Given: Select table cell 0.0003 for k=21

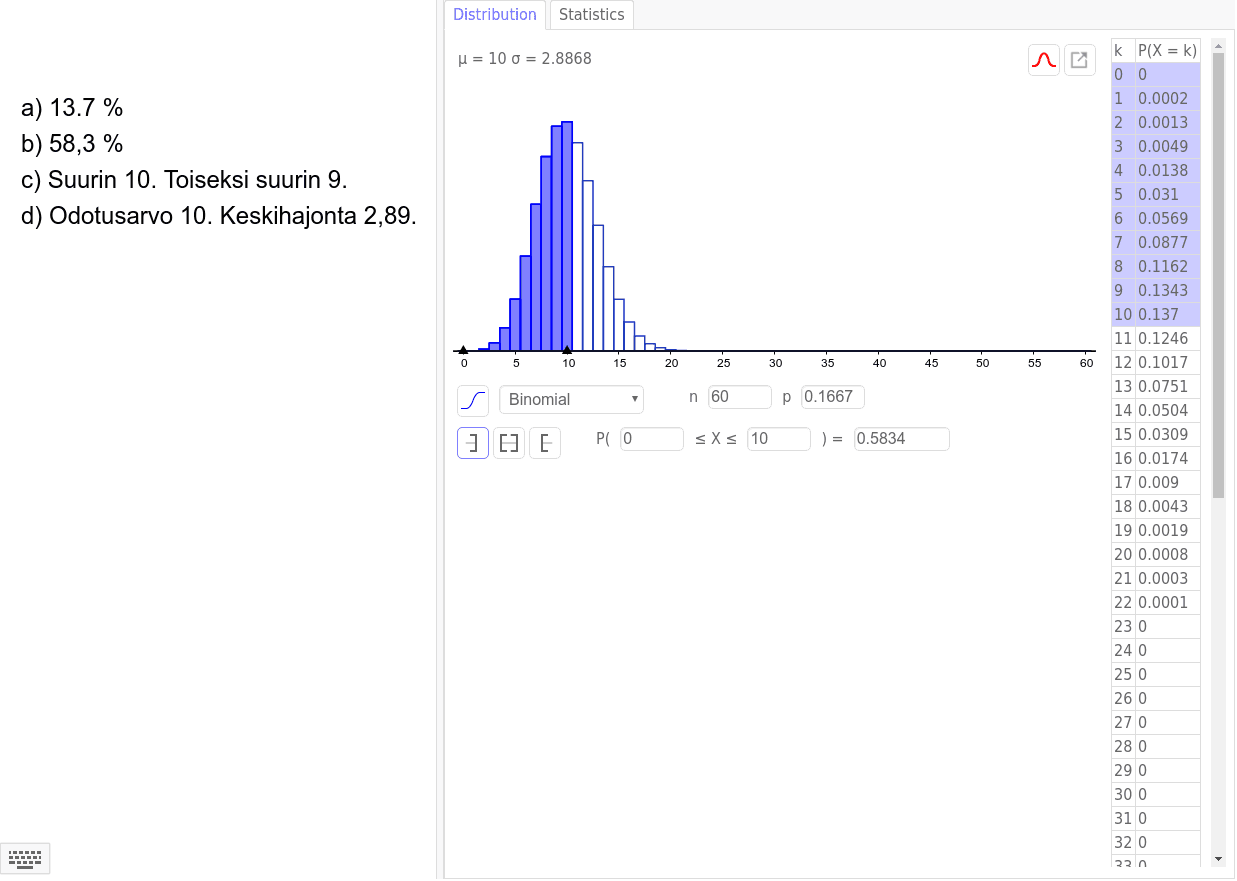Looking at the screenshot, I should coord(1168,578).
